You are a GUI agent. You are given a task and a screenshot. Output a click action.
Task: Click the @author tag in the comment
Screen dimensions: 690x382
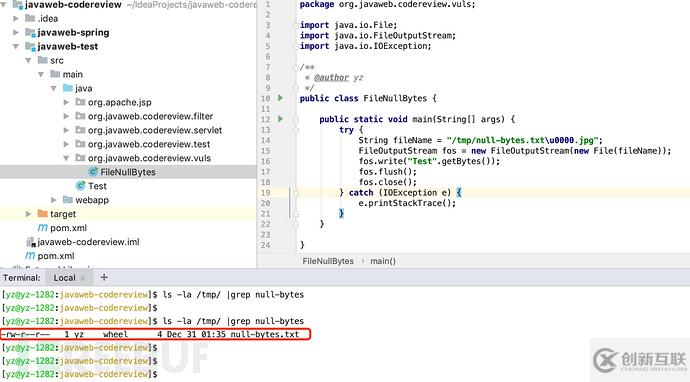[331, 77]
